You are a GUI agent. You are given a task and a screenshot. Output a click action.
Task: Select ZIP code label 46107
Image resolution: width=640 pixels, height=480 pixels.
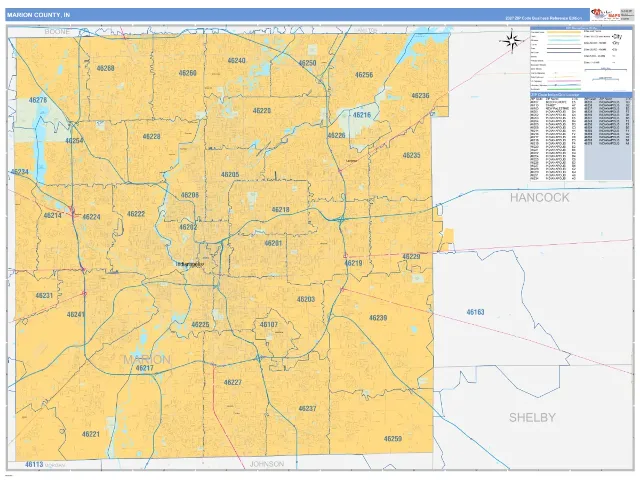pyautogui.click(x=269, y=324)
